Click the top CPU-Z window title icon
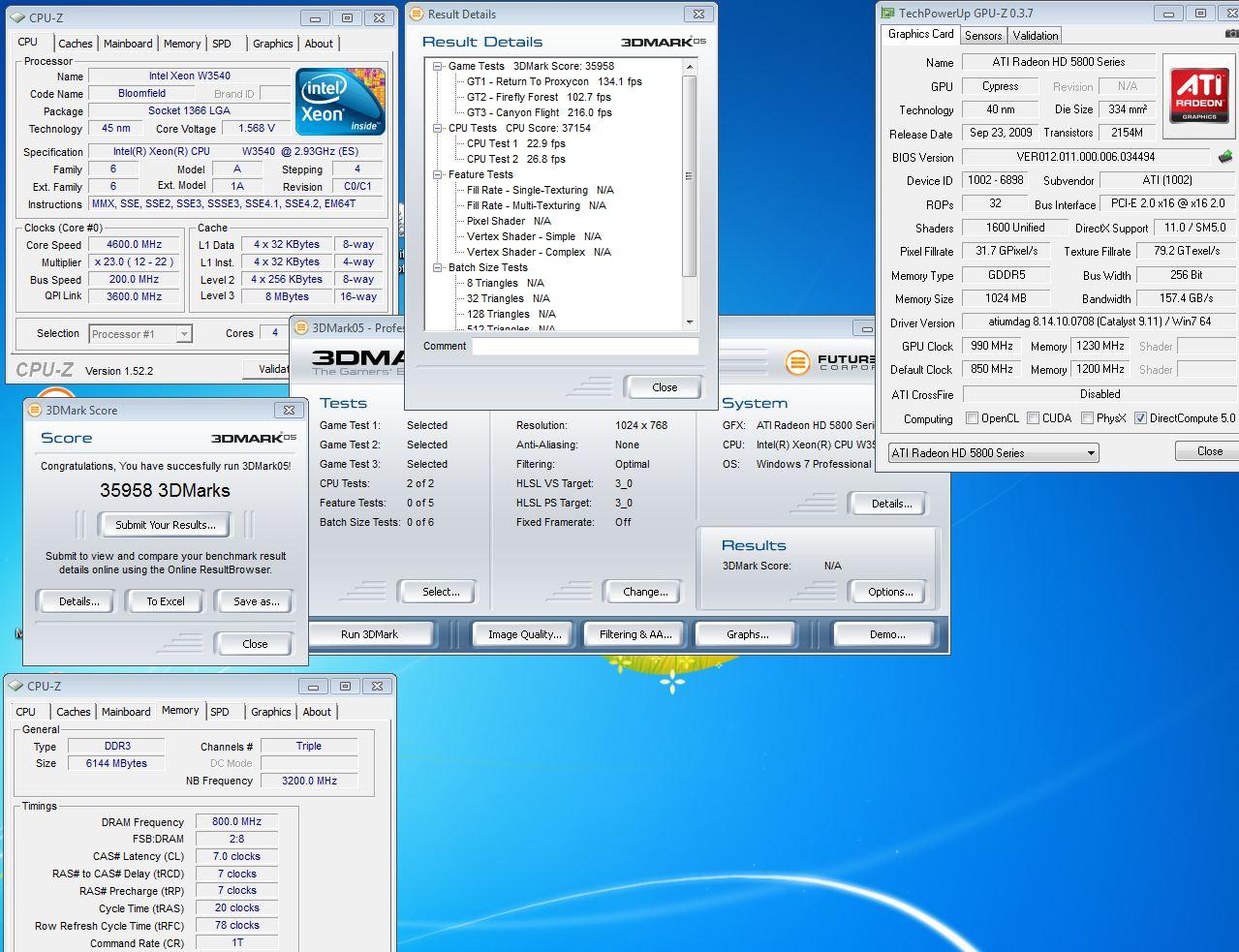This screenshot has width=1239, height=952. (17, 17)
